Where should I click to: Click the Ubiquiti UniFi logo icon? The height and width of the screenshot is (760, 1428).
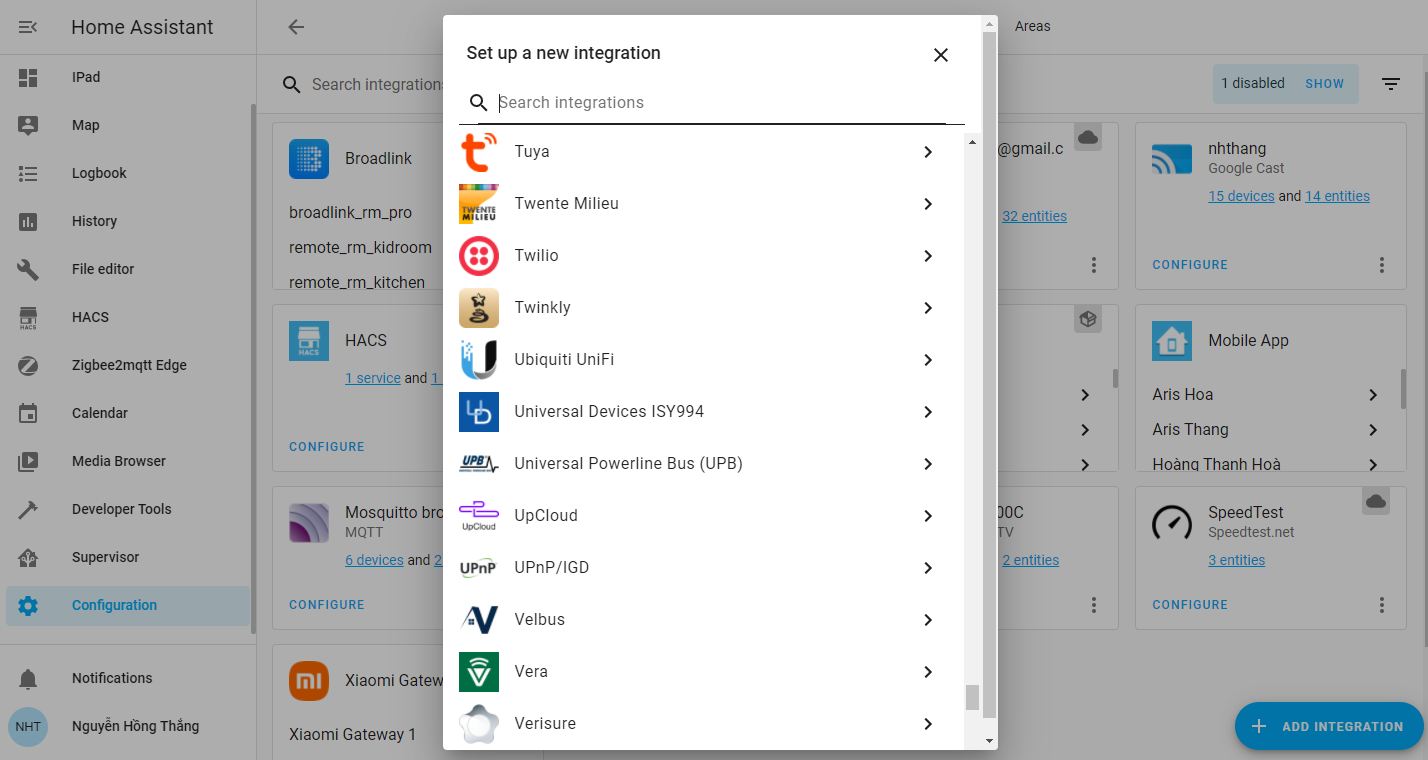478,360
